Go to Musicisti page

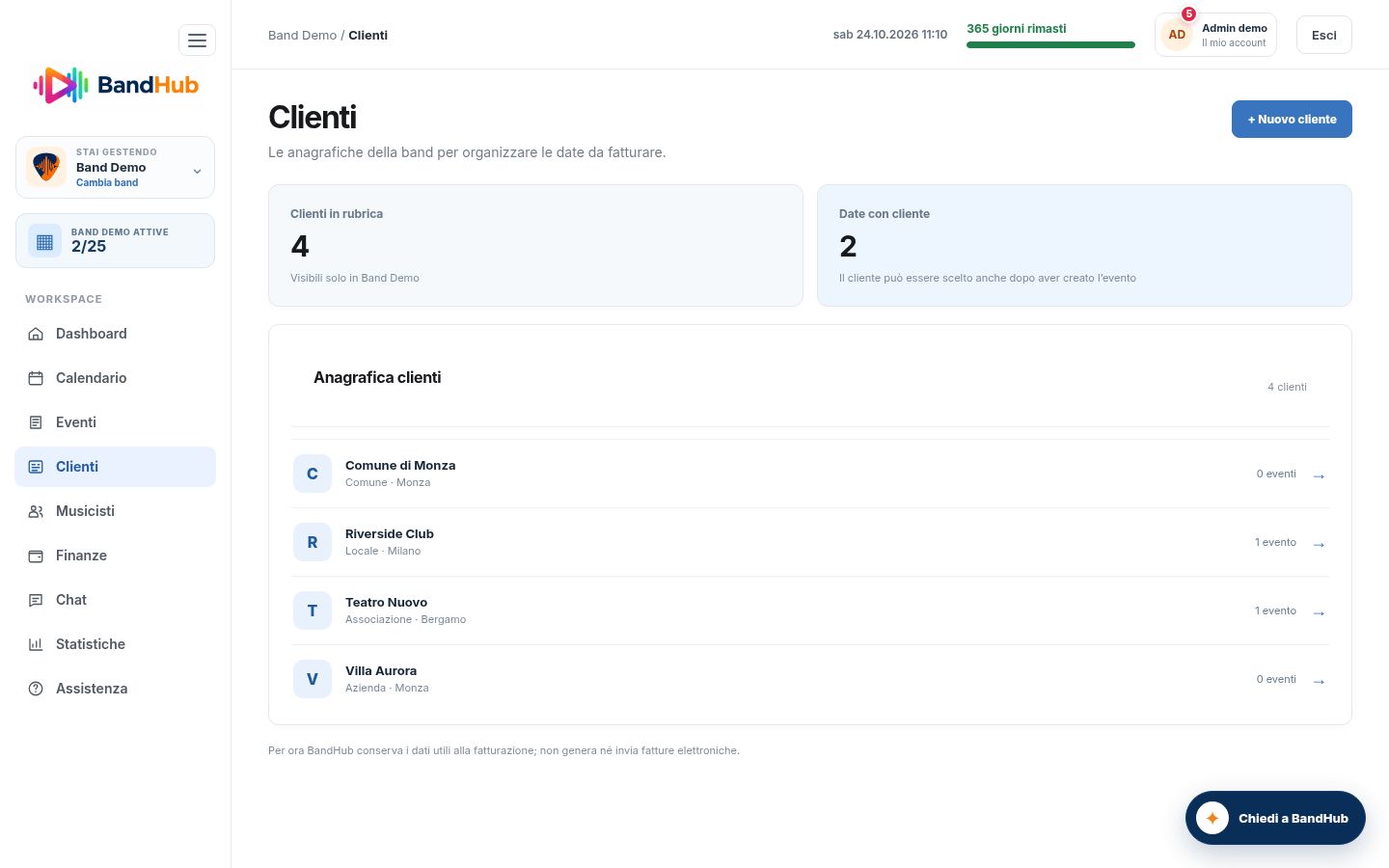point(115,511)
